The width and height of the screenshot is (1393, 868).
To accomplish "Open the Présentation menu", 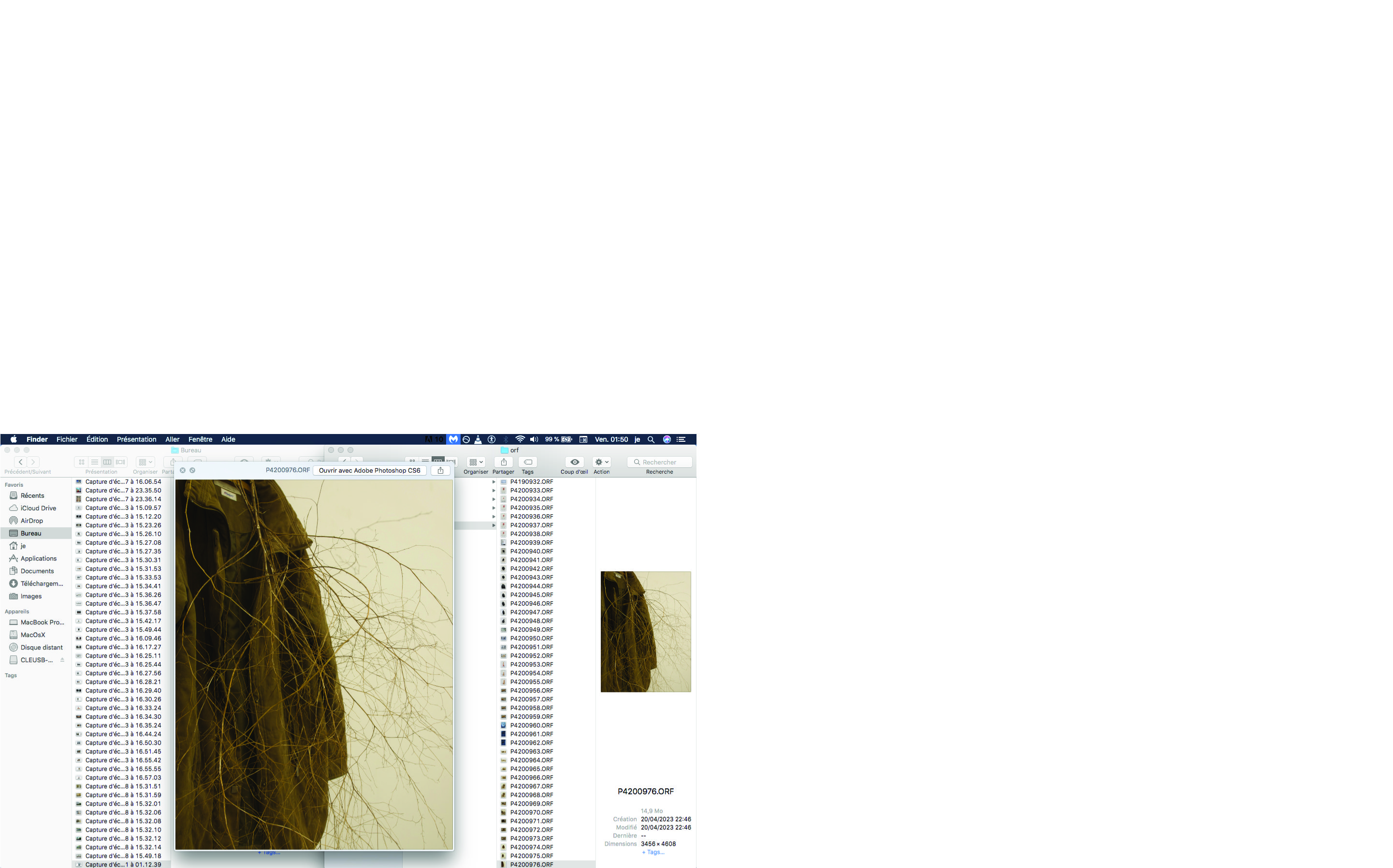I will point(136,439).
